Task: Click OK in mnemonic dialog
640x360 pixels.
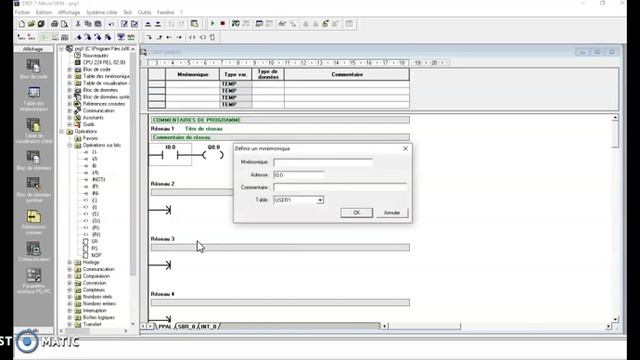Action: pos(356,213)
